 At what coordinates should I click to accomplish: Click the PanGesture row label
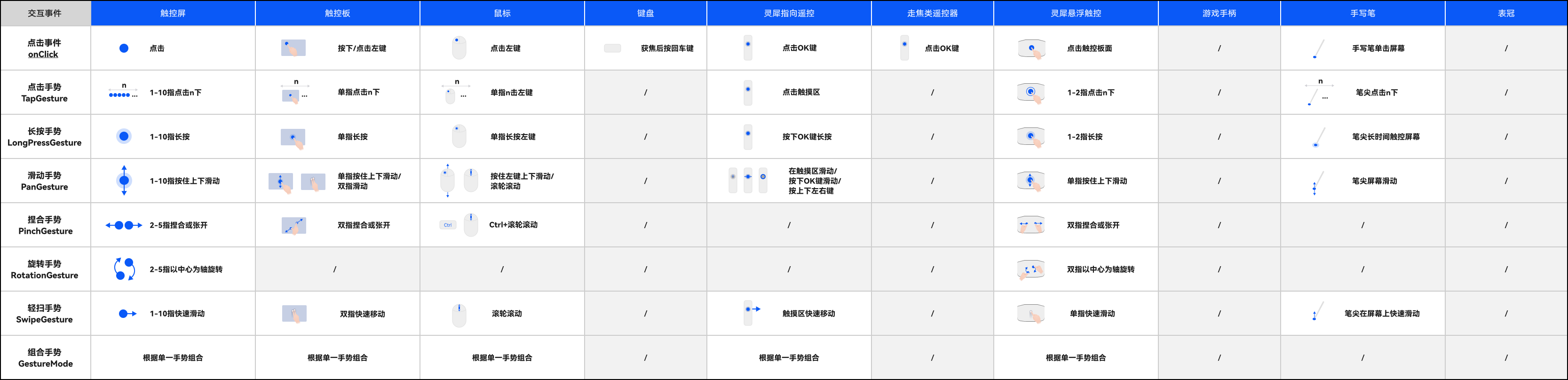[x=44, y=181]
